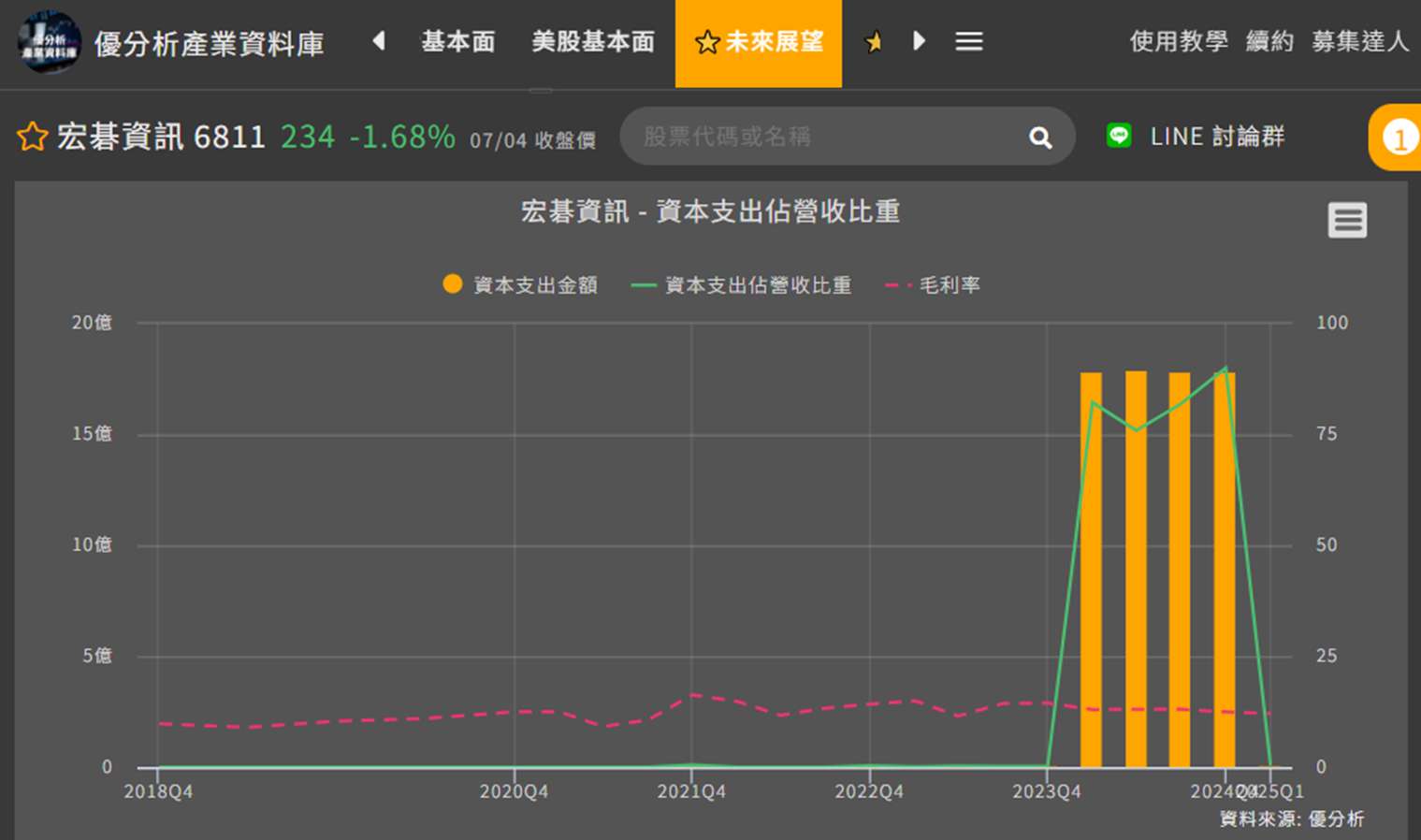Click the right arrow to shift tabs forward
This screenshot has height=840, width=1421.
click(920, 41)
